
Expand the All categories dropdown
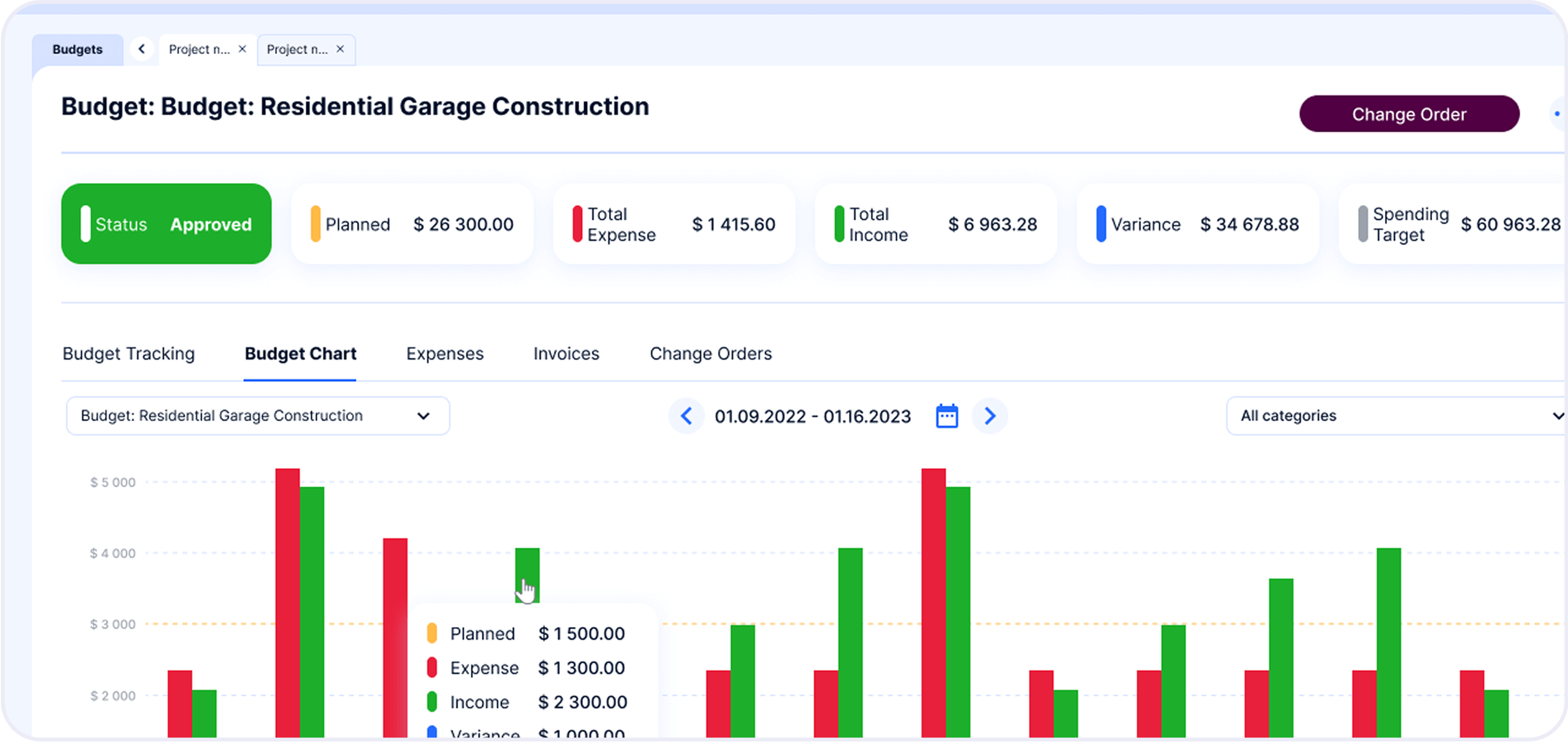1396,416
